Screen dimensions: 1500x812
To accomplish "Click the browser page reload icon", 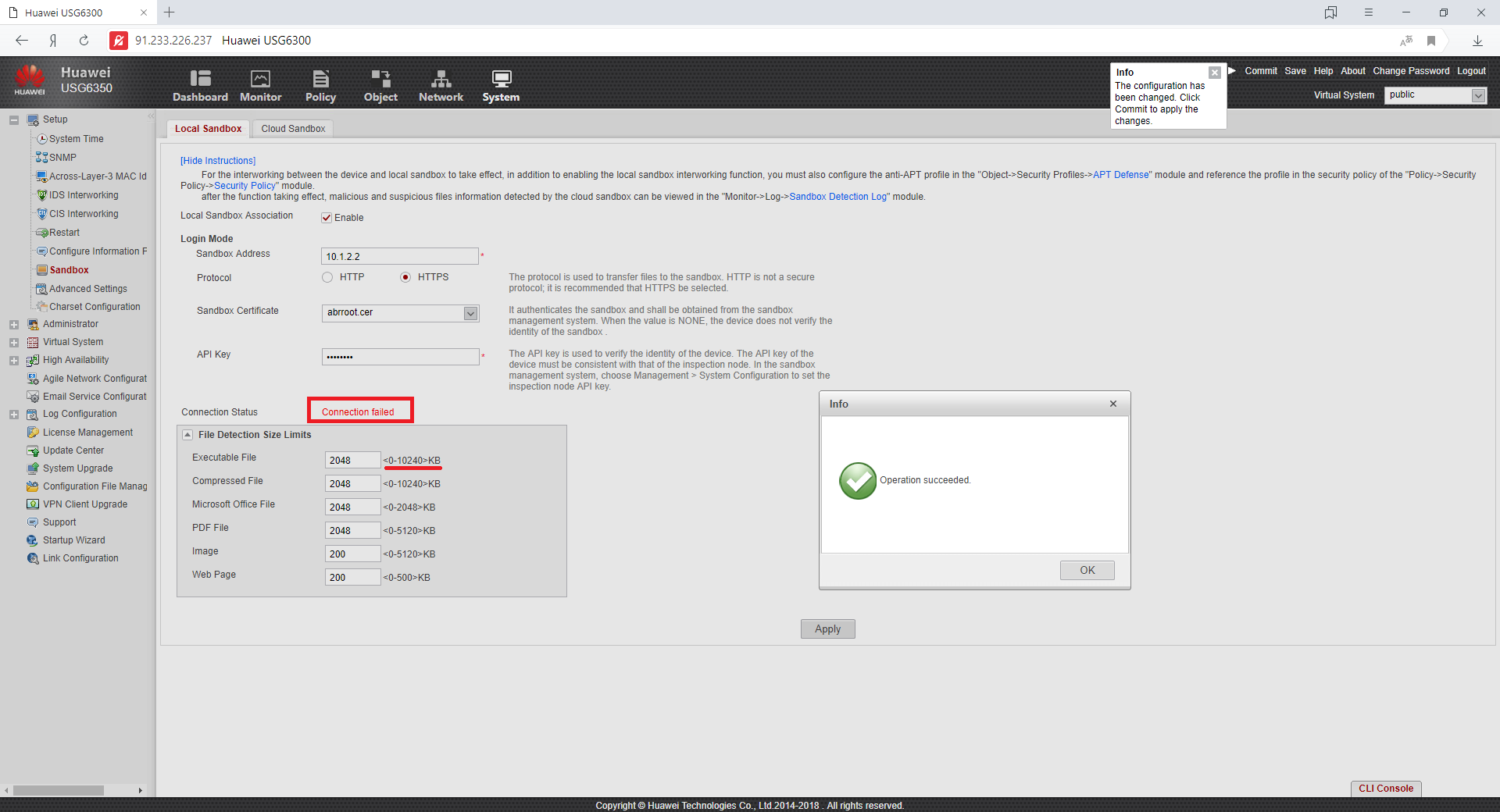I will [84, 41].
